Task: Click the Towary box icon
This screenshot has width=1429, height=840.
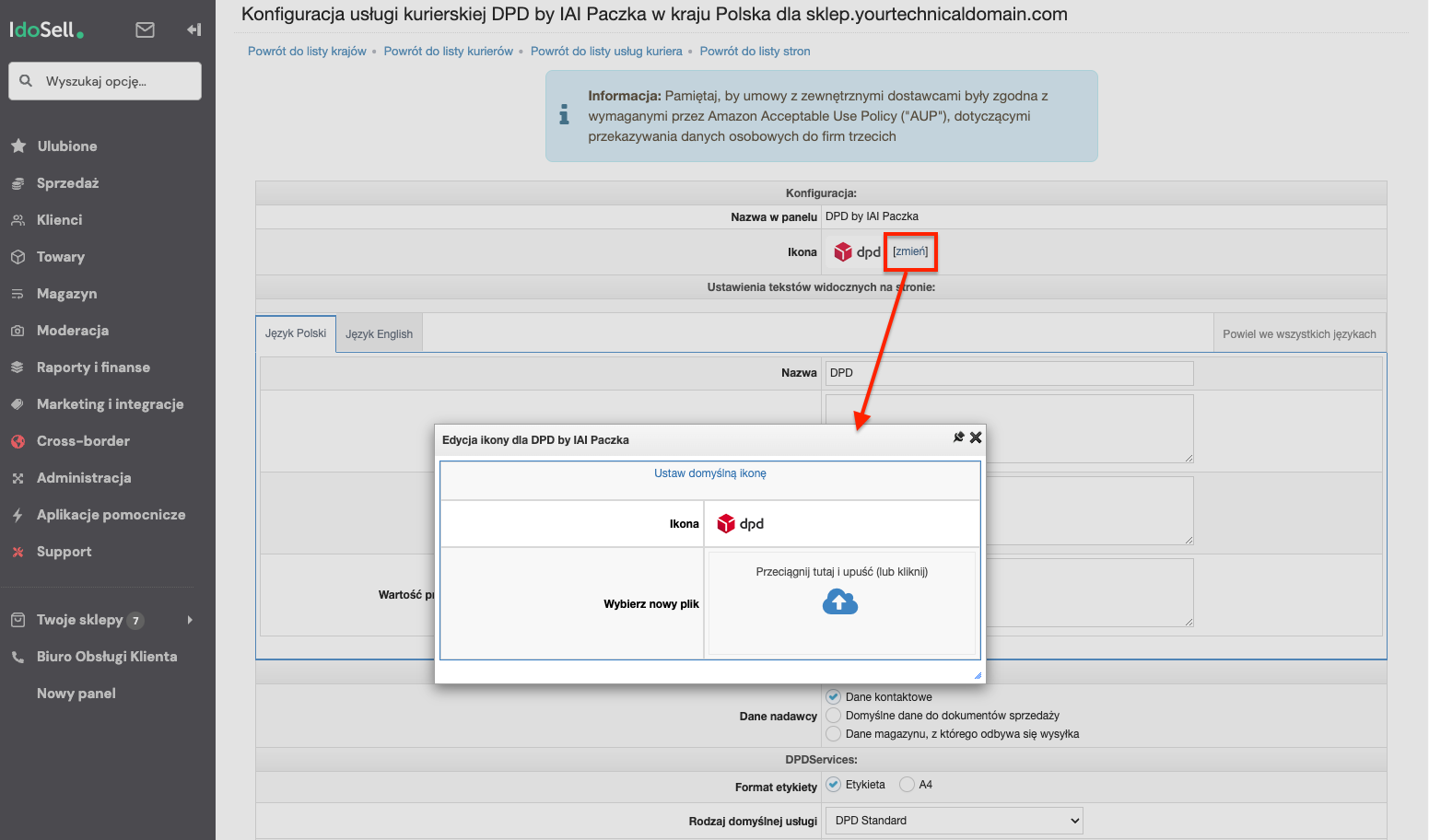Action: pos(18,257)
